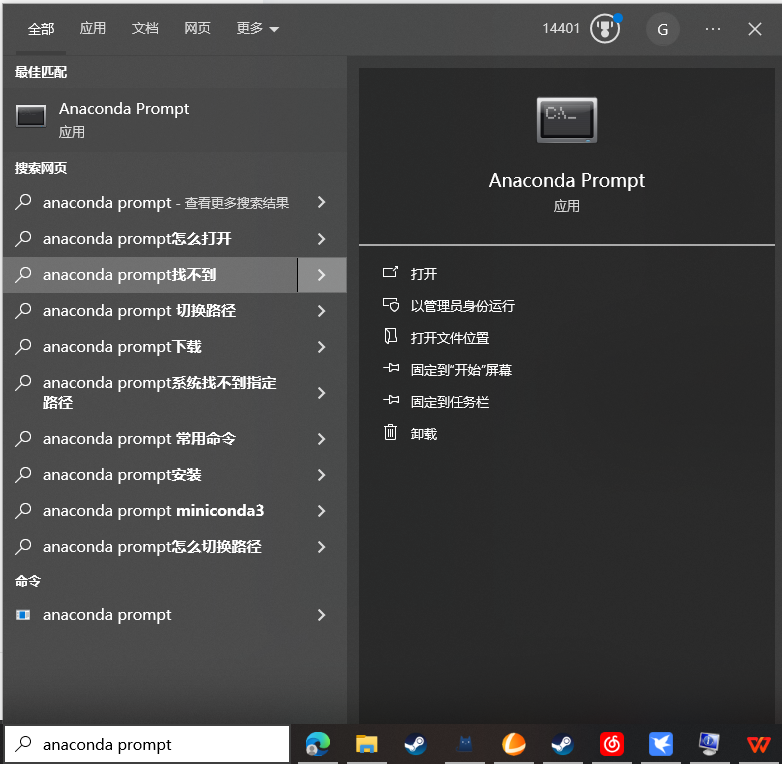782x764 pixels.
Task: Close the search panel
Action: point(755,29)
